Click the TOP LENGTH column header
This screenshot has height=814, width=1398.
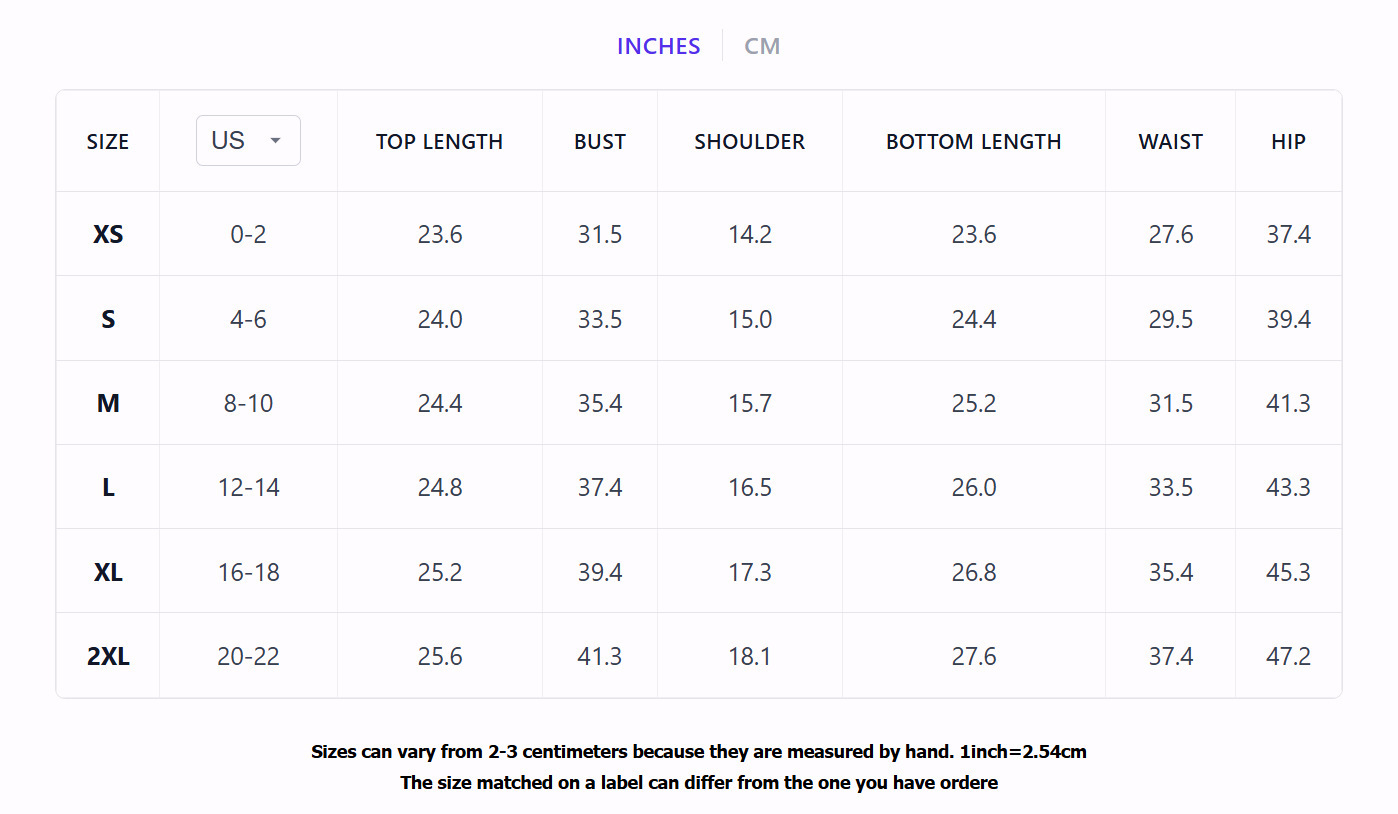tap(439, 142)
